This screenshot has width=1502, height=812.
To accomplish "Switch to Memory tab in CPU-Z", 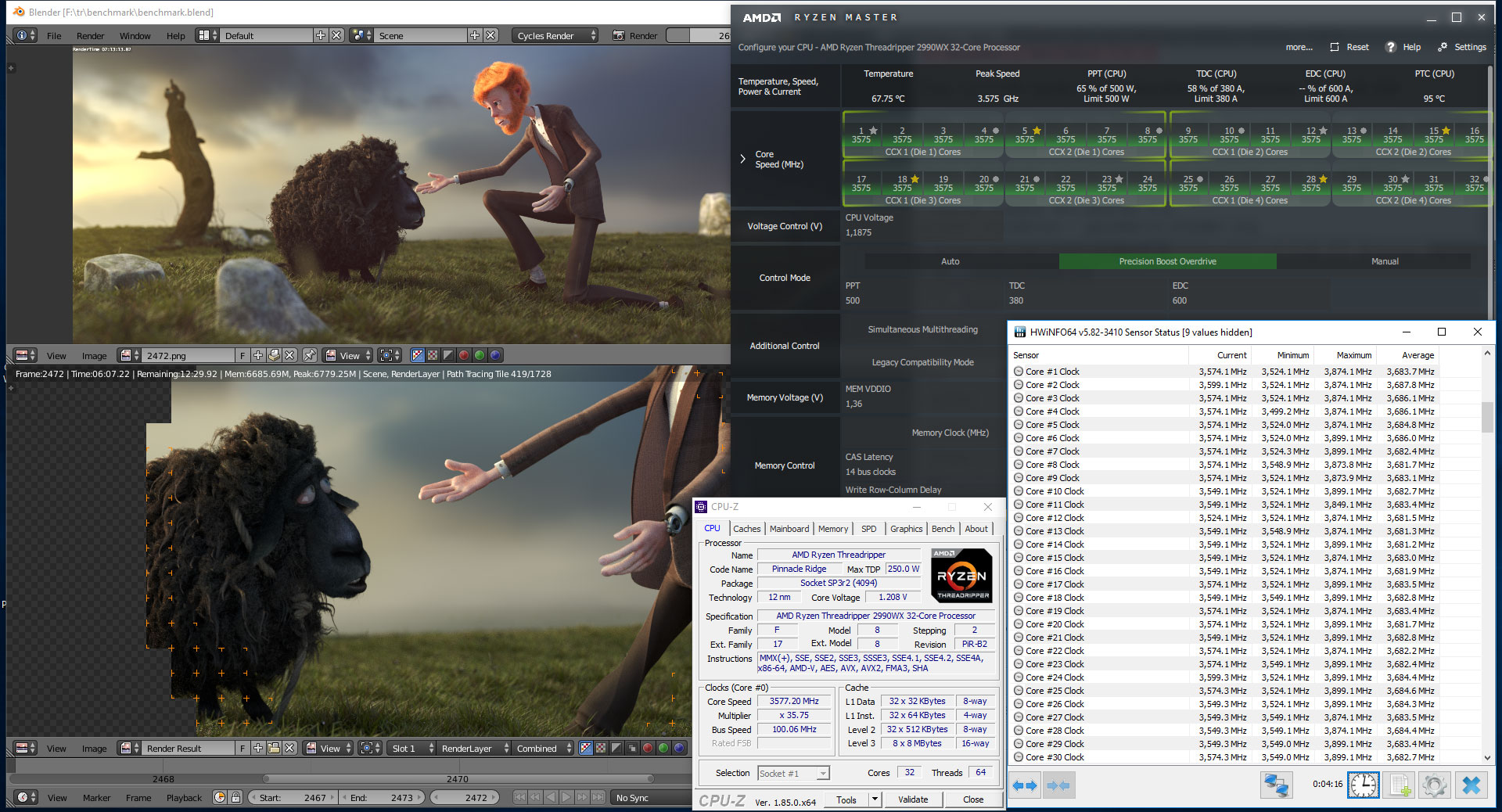I will coord(833,529).
